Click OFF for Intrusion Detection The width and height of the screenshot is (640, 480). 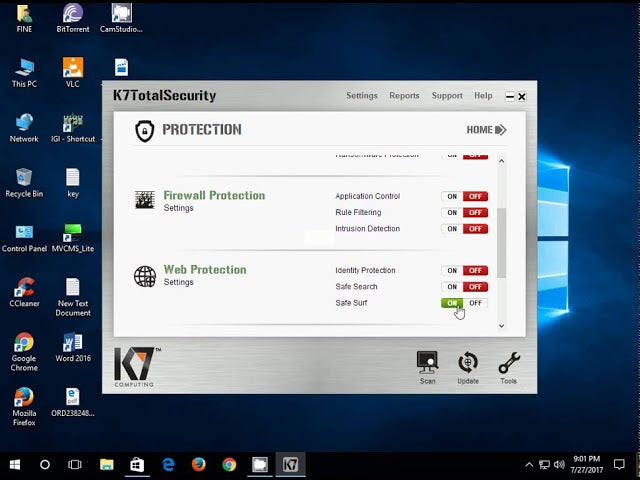[x=475, y=229]
